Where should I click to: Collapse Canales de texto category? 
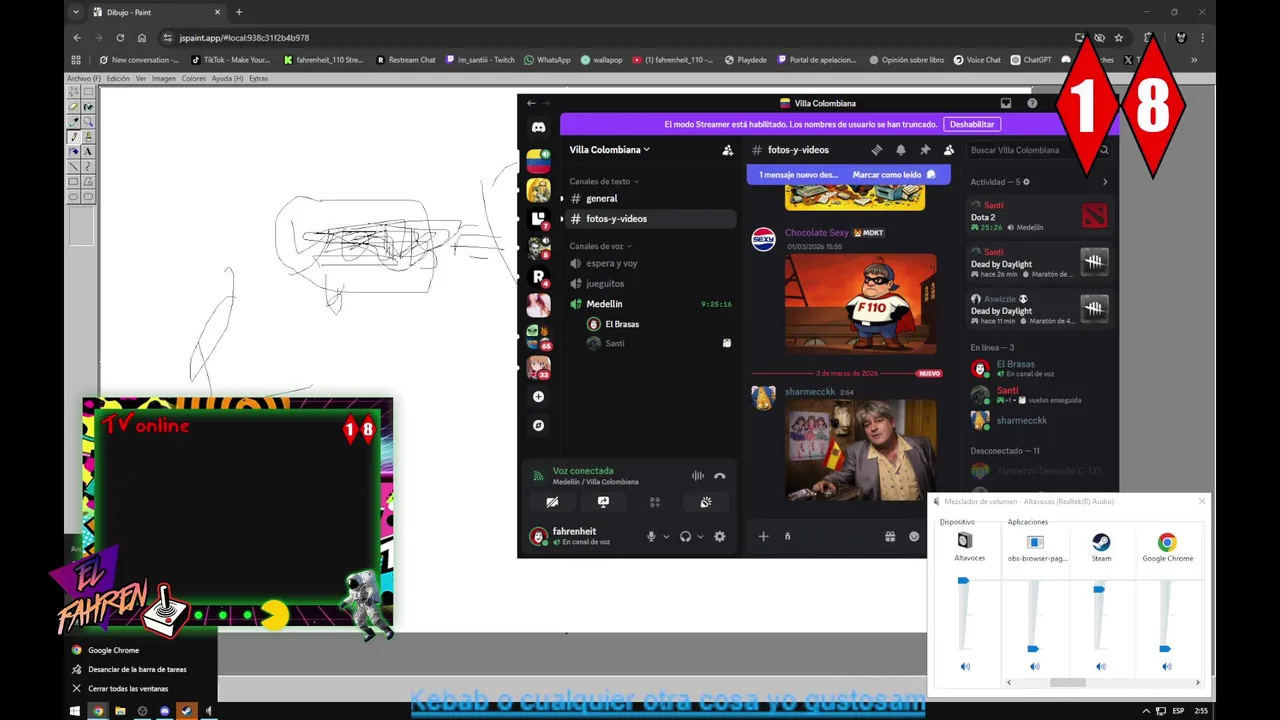point(604,182)
